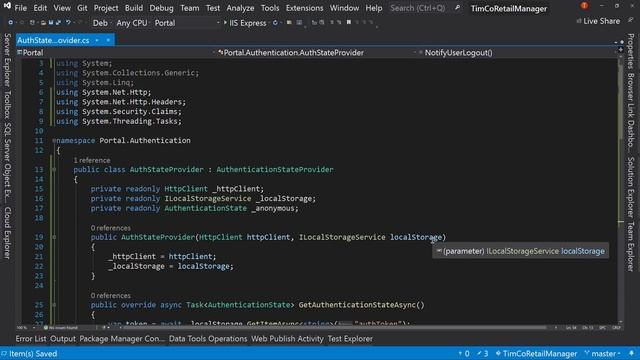The height and width of the screenshot is (360, 640).
Task: Click the Visual Studio logo icon
Action: [x=7, y=7]
